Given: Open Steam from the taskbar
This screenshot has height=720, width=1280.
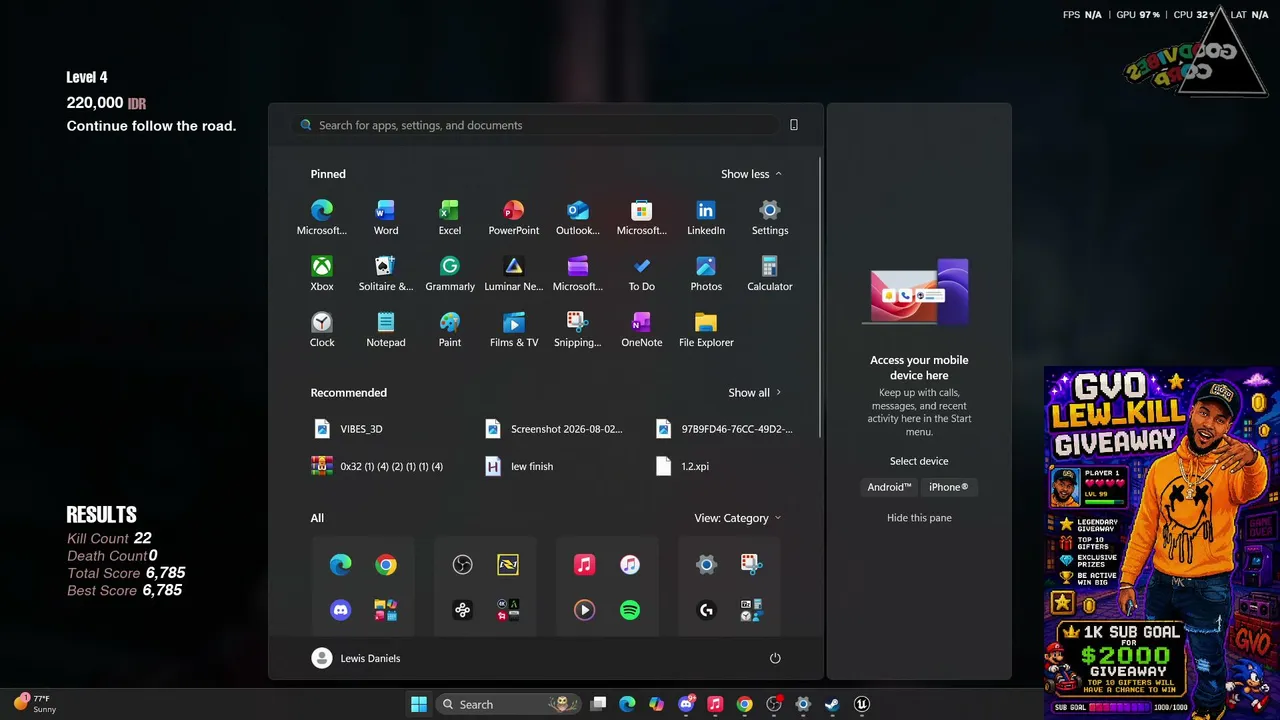Looking at the screenshot, I should [x=832, y=704].
